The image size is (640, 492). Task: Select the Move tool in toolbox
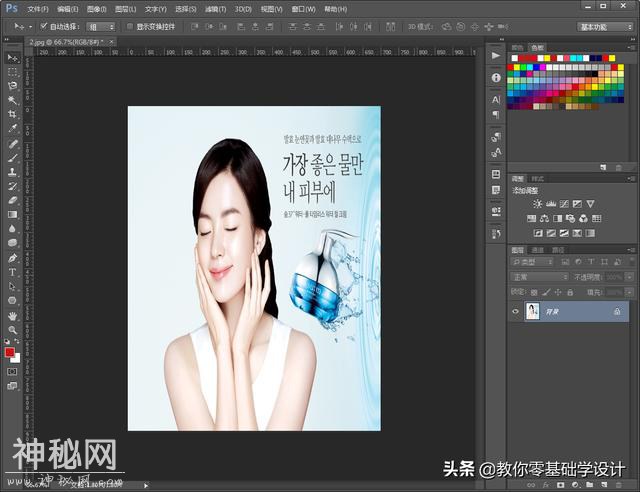coord(13,58)
